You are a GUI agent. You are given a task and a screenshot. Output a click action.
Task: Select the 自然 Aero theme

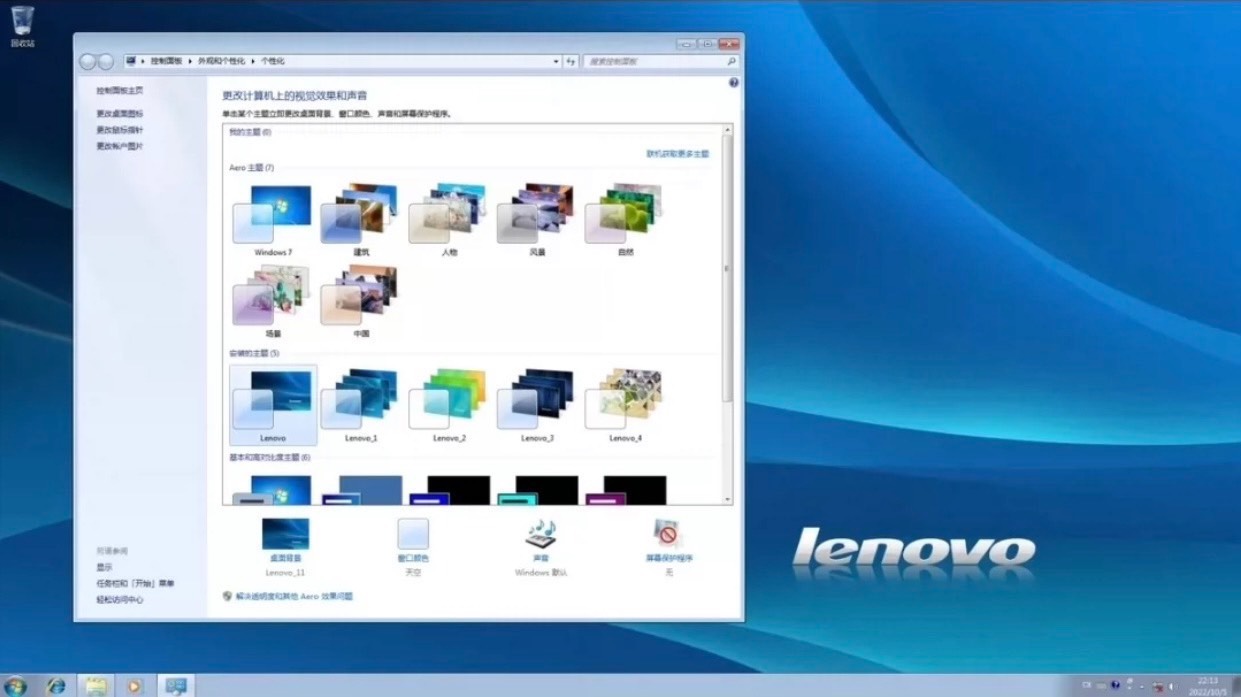[x=624, y=220]
